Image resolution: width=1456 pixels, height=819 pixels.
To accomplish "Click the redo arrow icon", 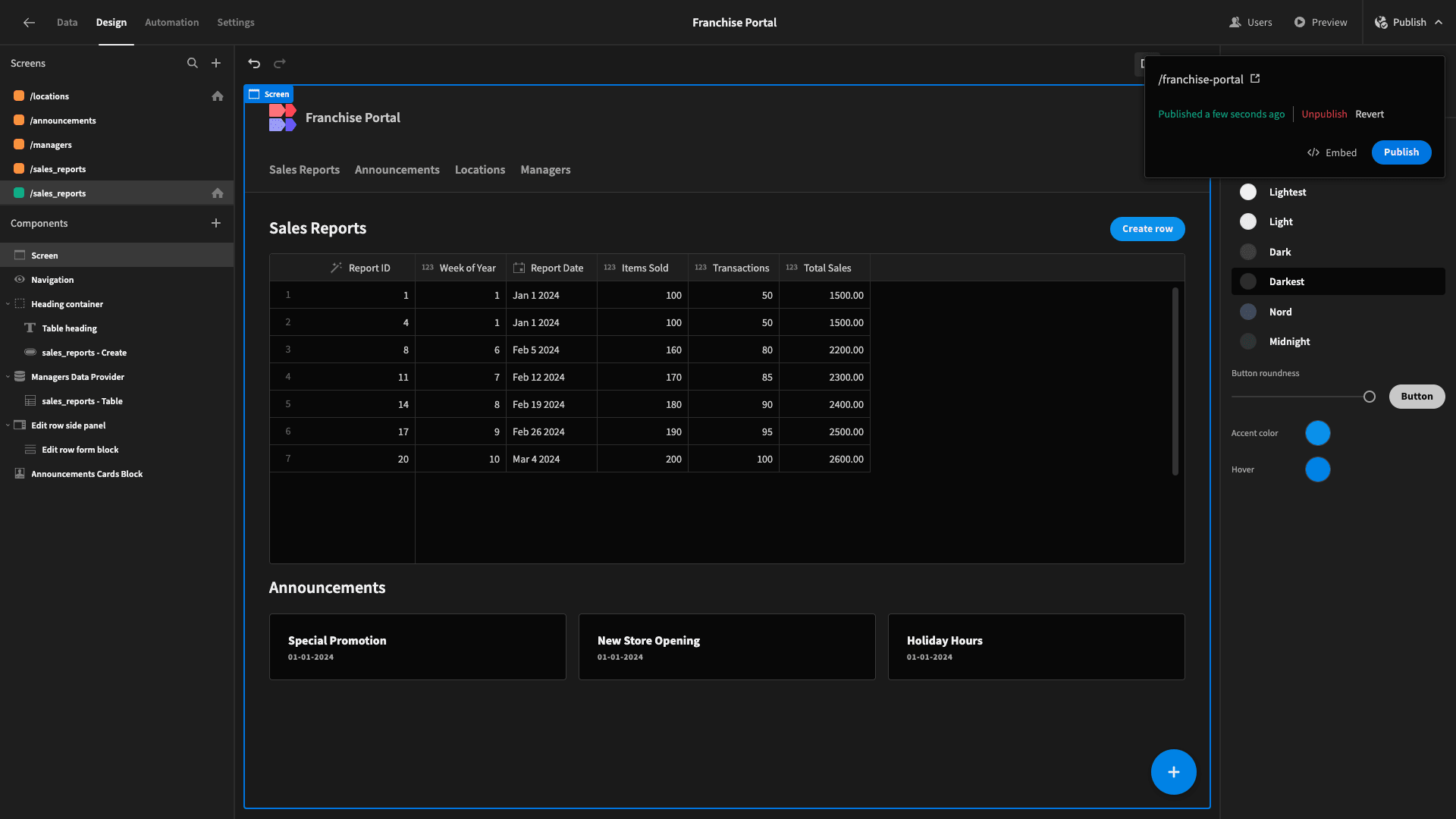I will 280,64.
